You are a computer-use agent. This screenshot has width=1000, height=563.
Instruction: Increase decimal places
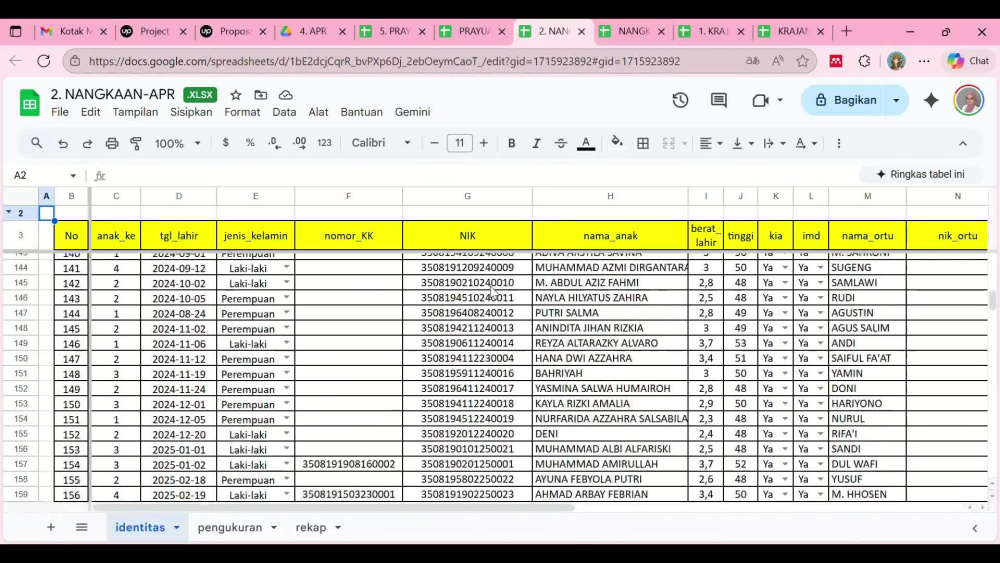(x=299, y=143)
